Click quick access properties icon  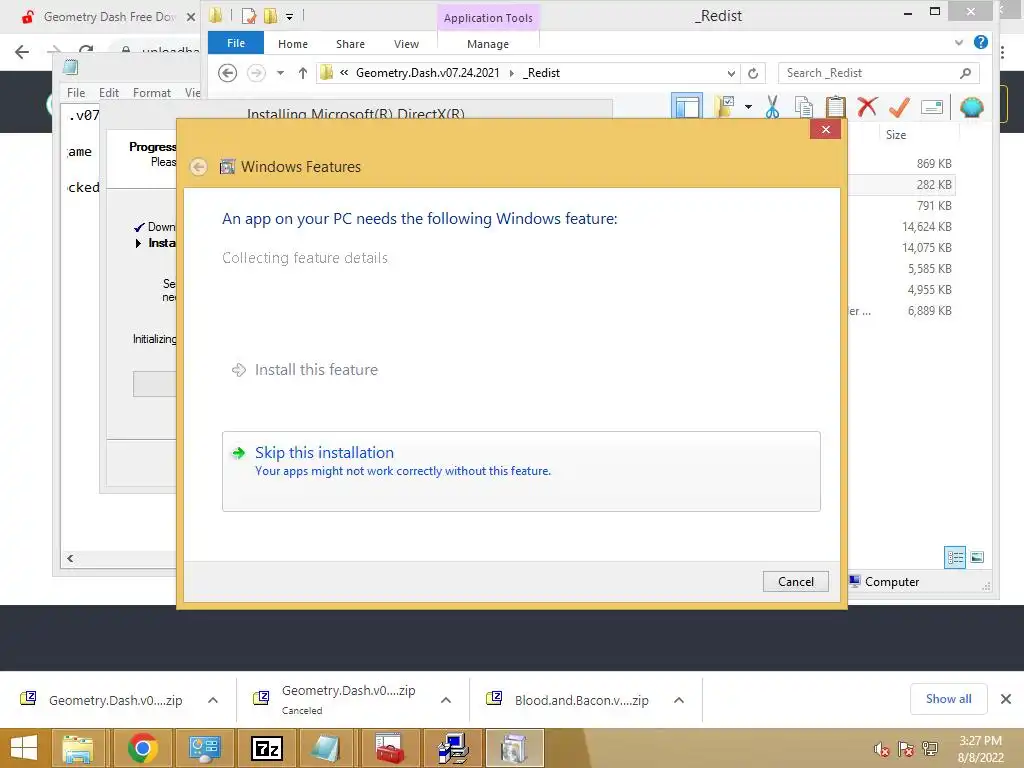tap(249, 16)
